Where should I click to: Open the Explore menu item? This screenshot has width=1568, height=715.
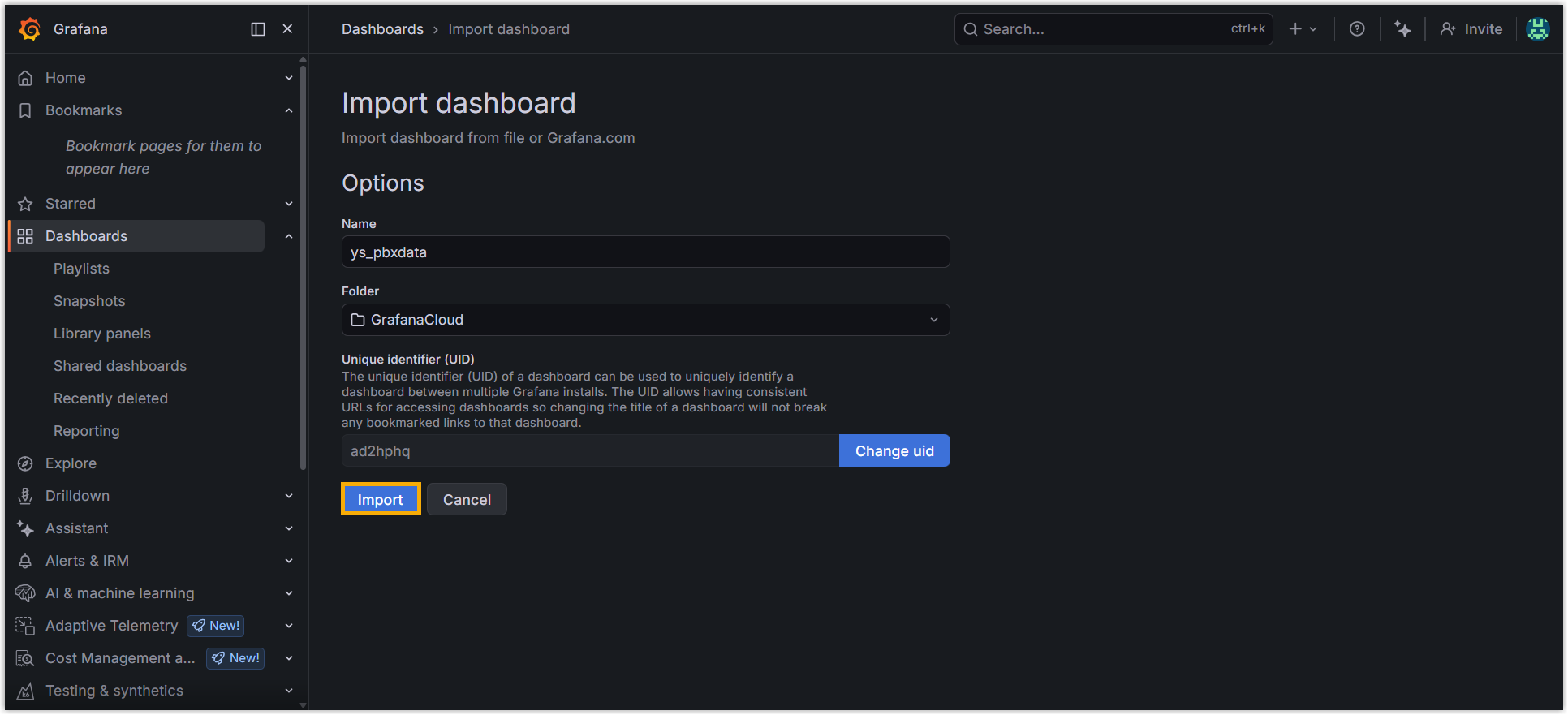(x=71, y=463)
